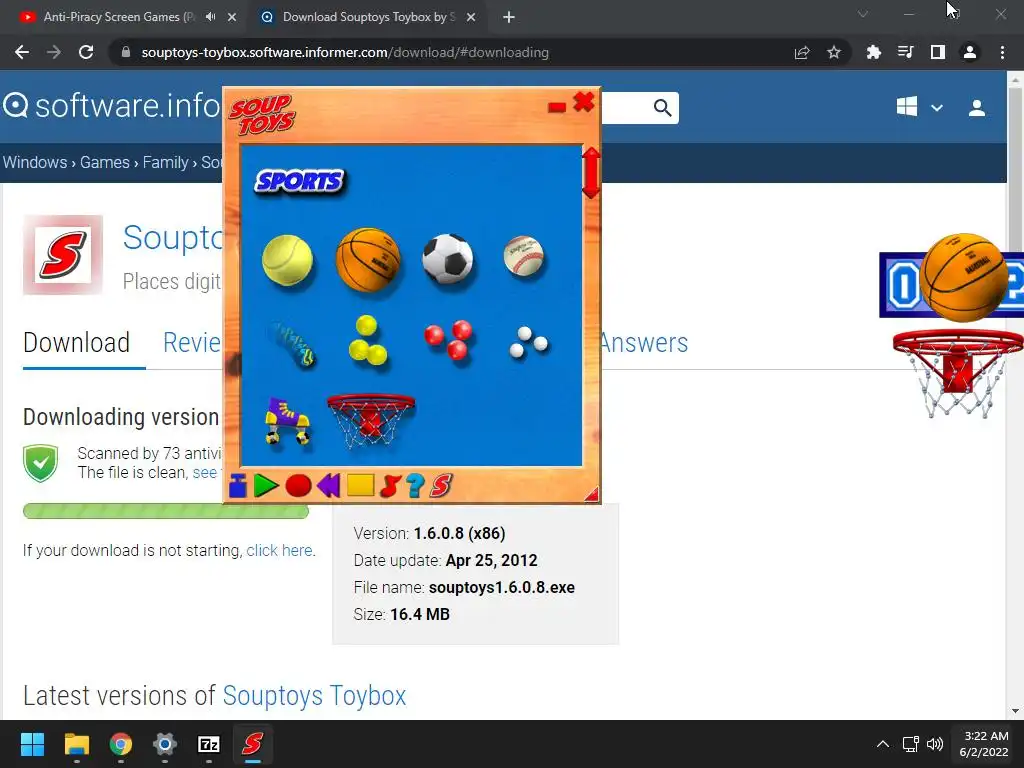Select the Download tab
Image resolution: width=1024 pixels, height=768 pixels.
coord(76,343)
